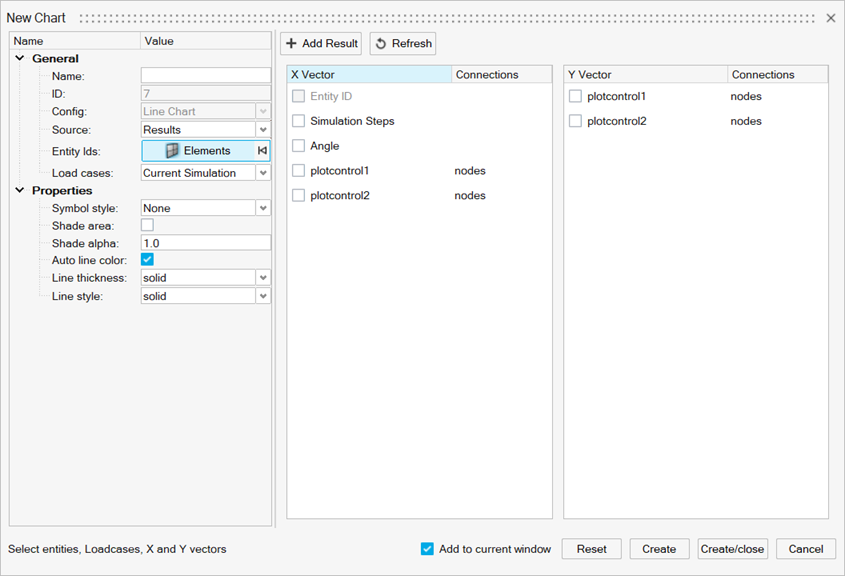Open the Load cases dropdown
This screenshot has height=576, width=845.
263,173
